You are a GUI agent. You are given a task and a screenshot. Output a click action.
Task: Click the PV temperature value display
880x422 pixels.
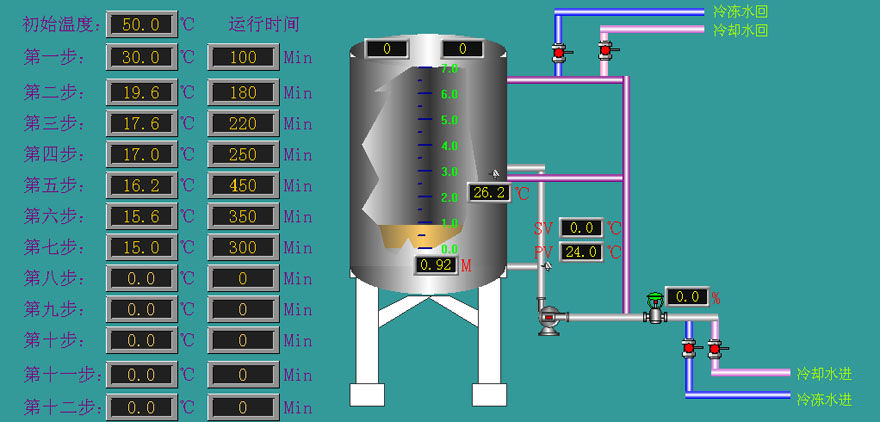[581, 252]
